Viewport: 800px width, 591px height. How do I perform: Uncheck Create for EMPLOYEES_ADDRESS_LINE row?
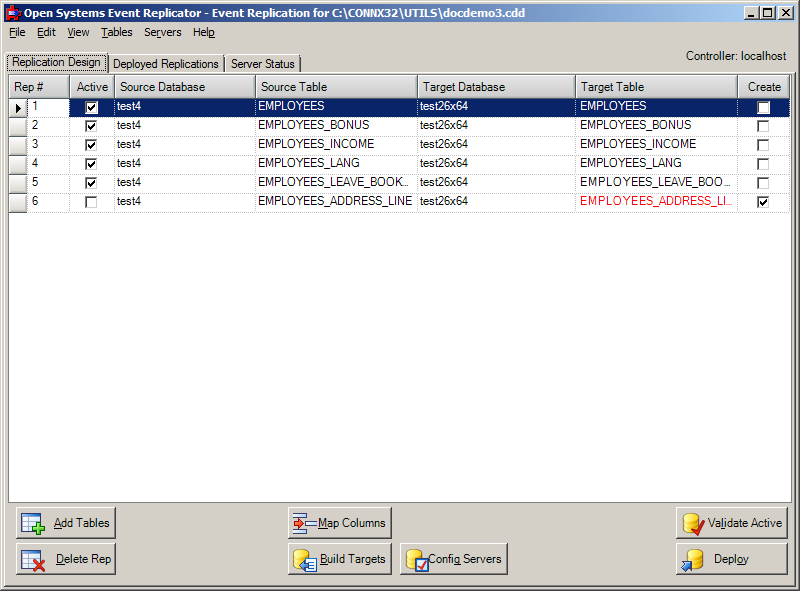762,201
